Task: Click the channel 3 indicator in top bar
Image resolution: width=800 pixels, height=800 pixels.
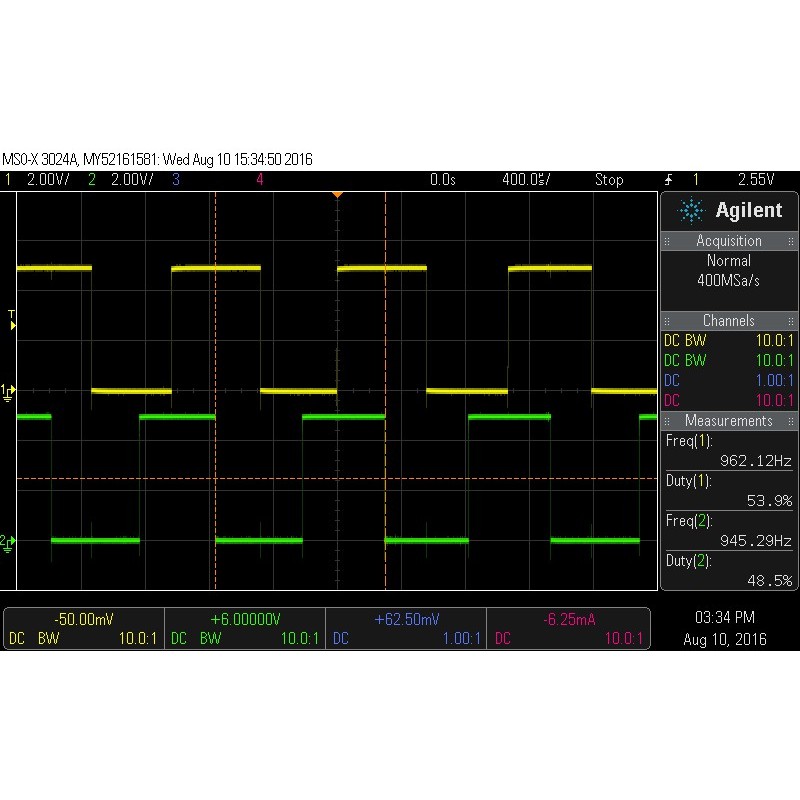Action: point(176,180)
